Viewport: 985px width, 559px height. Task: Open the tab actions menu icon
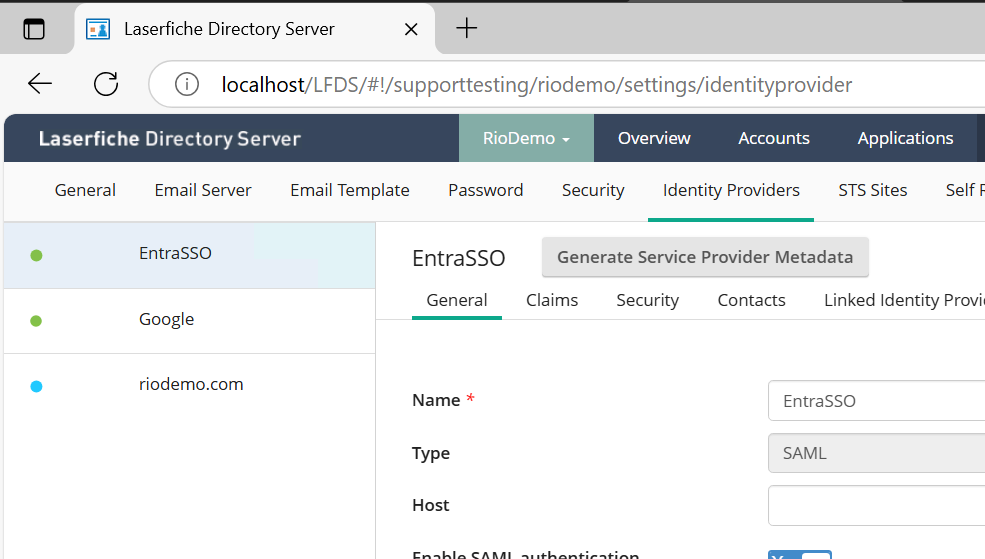coord(34,29)
